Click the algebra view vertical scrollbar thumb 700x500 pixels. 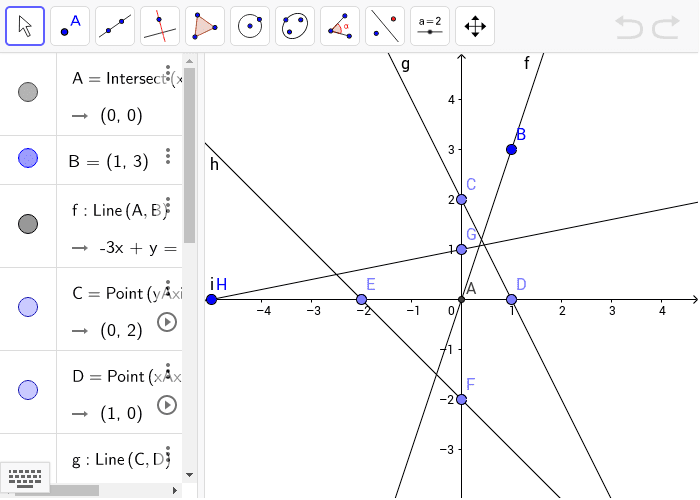[189, 156]
